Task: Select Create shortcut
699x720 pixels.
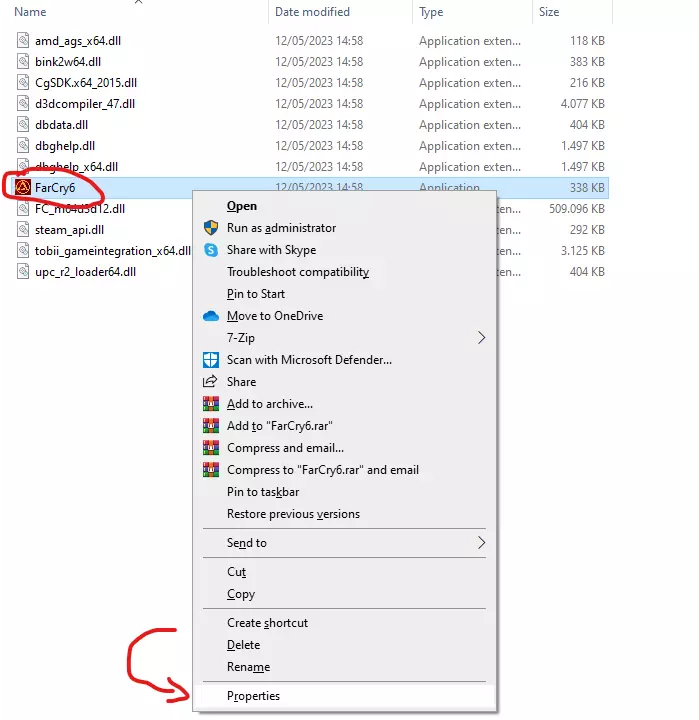Action: [x=344, y=623]
